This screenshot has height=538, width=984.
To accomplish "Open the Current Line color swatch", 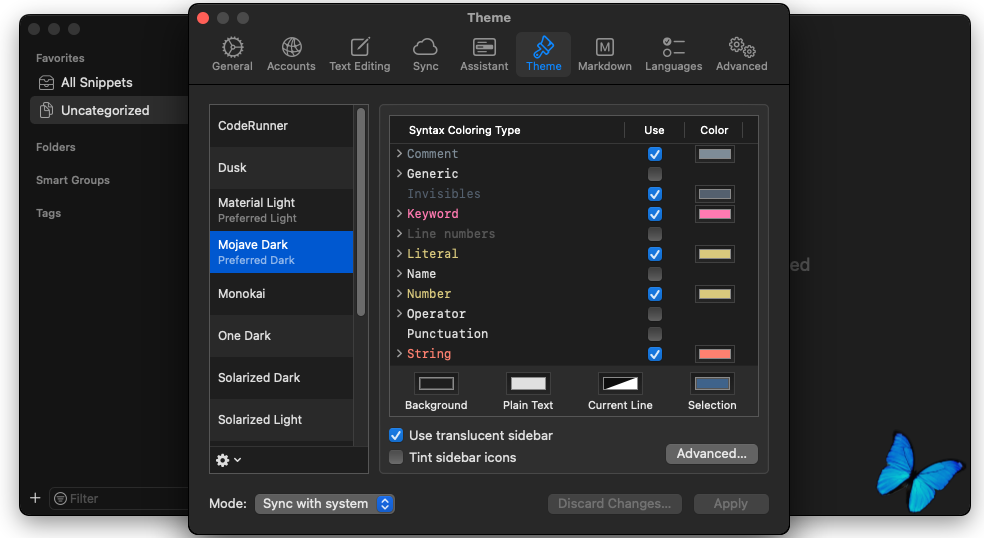I will 620,384.
